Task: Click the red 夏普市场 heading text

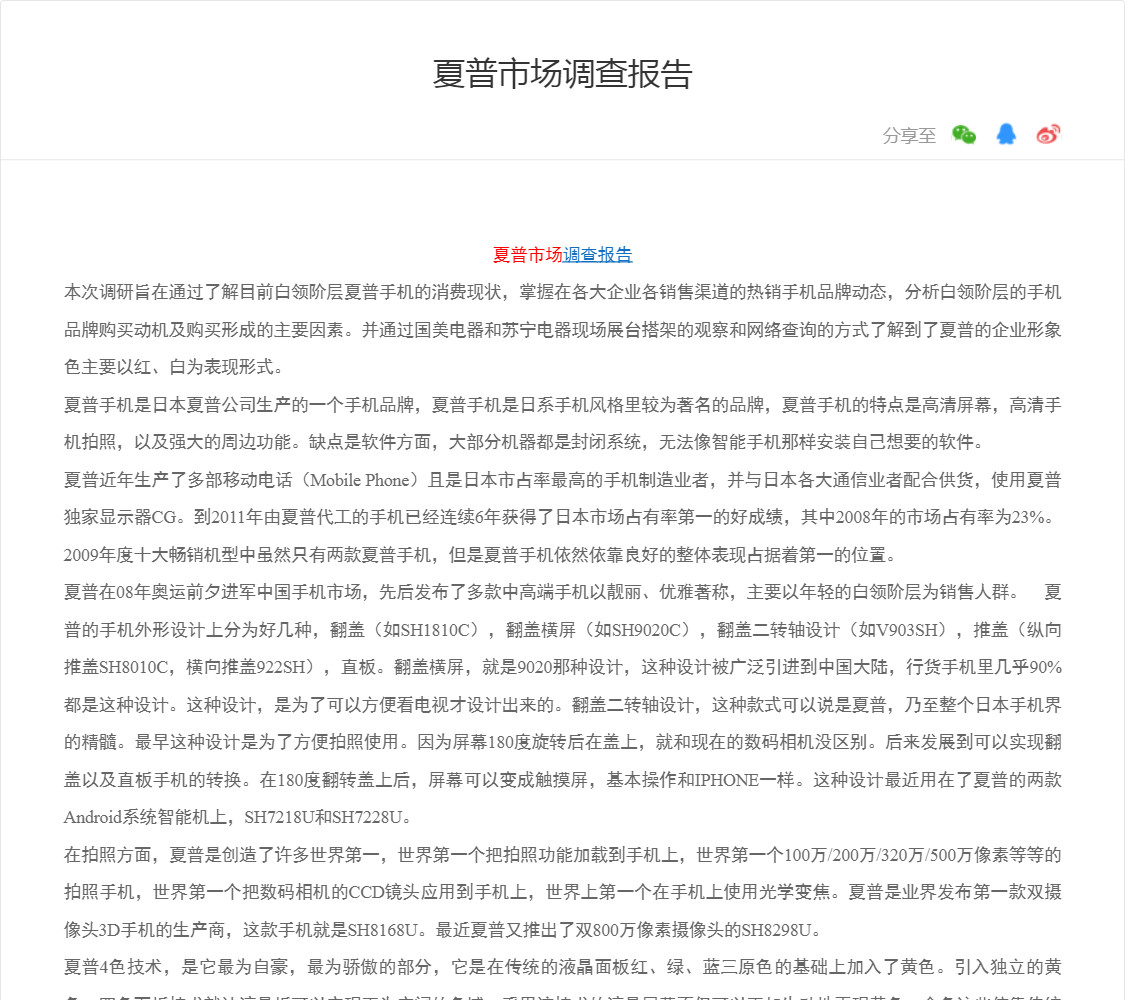Action: tap(528, 255)
